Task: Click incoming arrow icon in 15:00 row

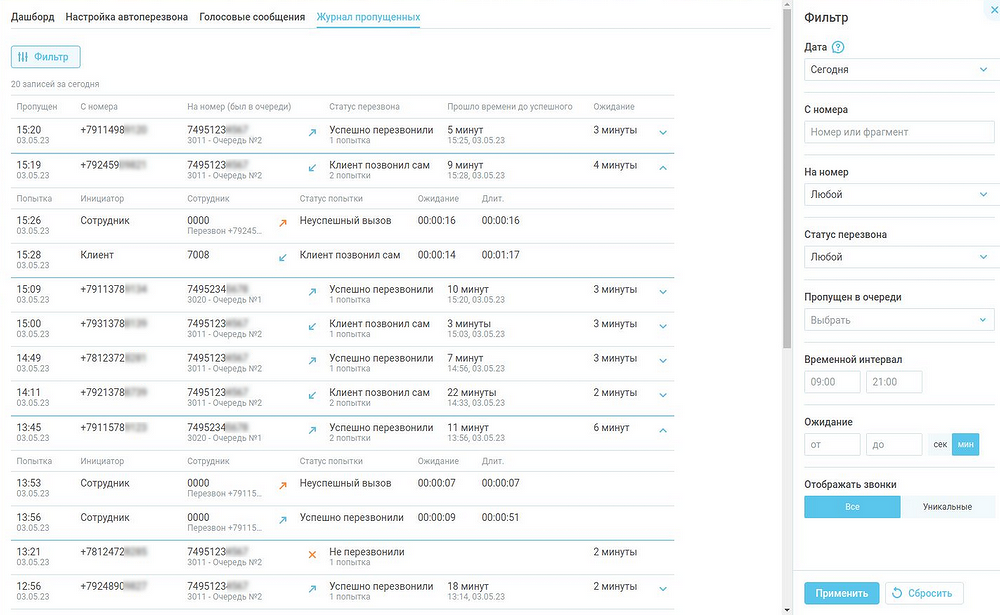Action: (312, 327)
